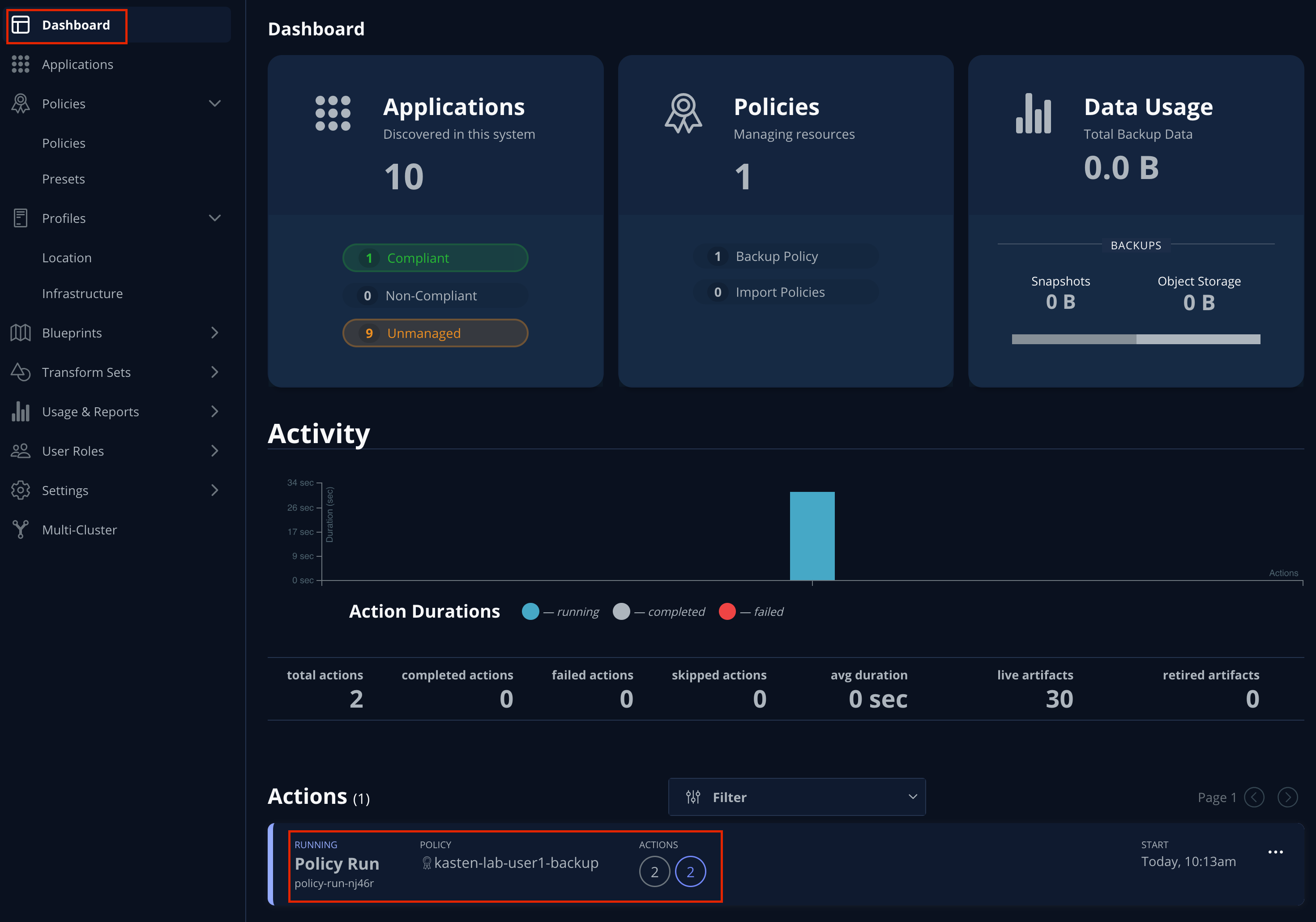Expand the Settings section chevron
Image resolution: width=1316 pixels, height=922 pixels.
coord(215,490)
